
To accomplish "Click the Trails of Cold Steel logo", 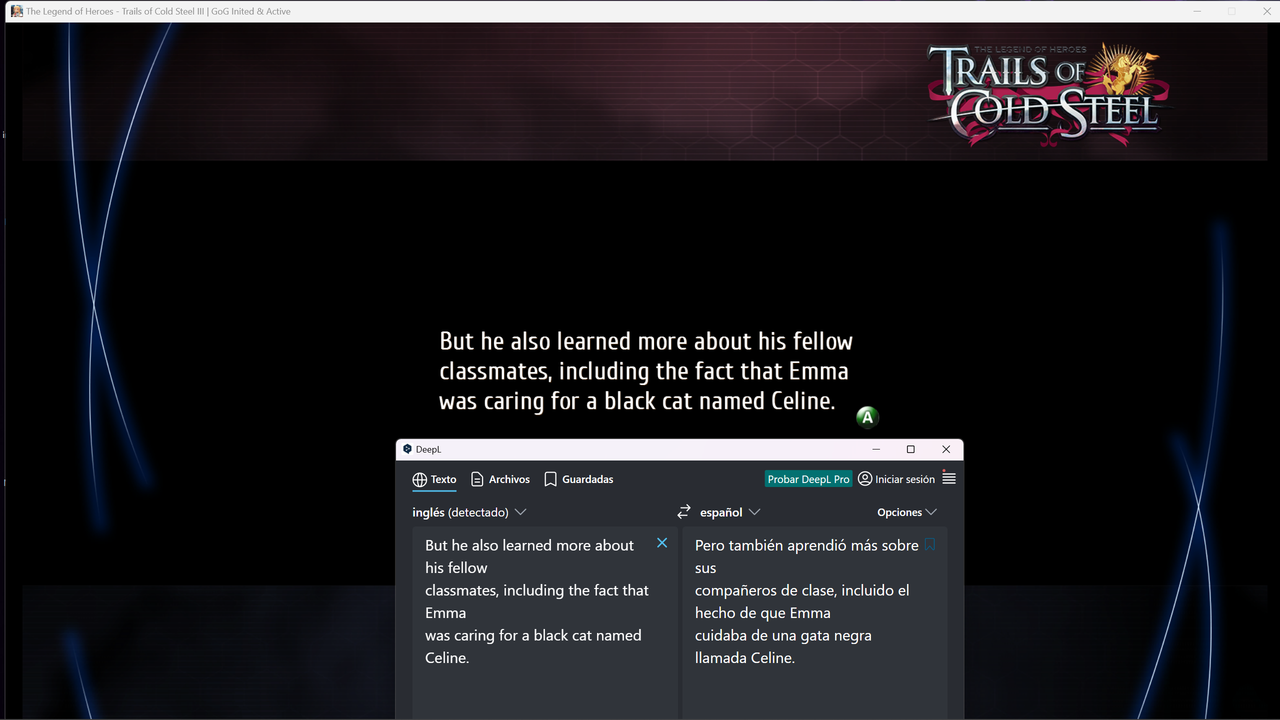I will [1047, 93].
